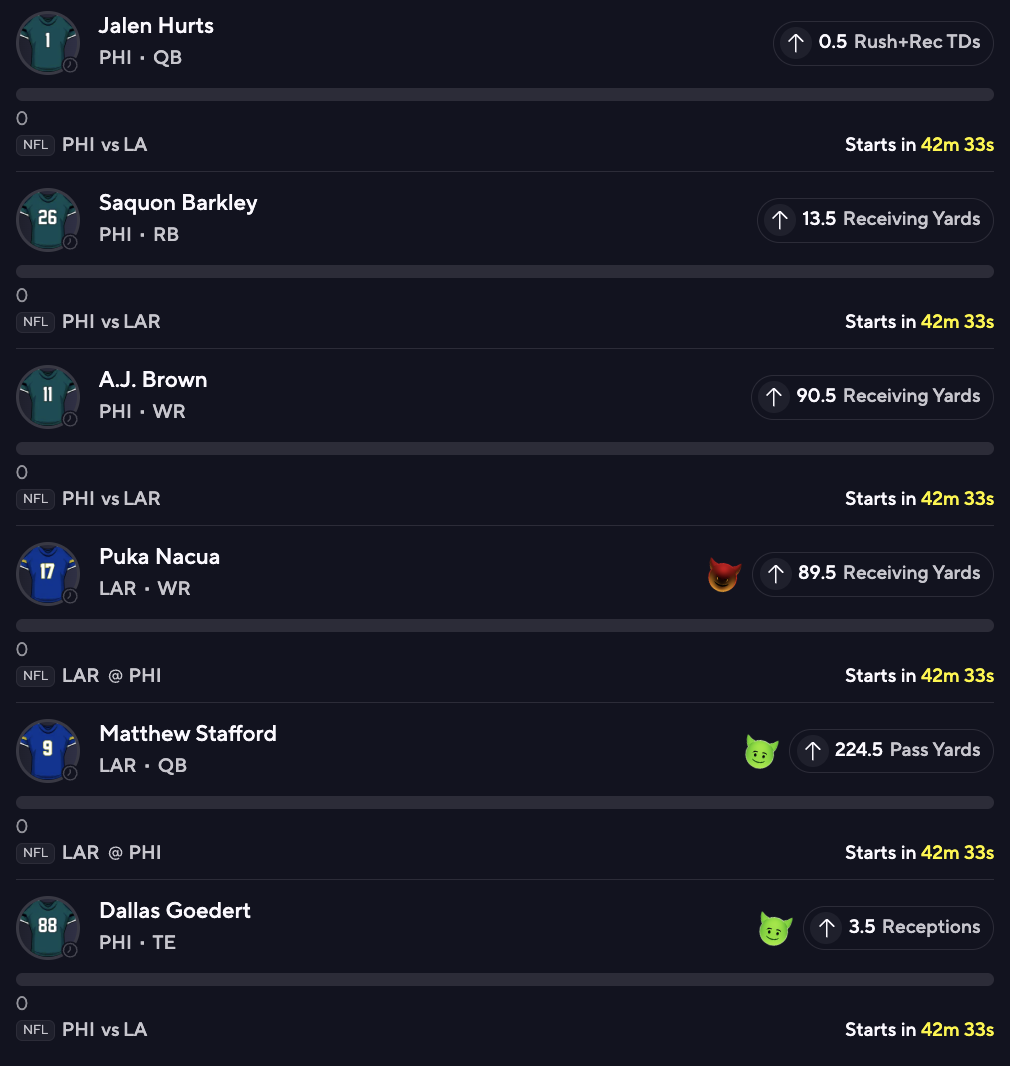Click up arrow on 3.5 Receptions
This screenshot has width=1010, height=1066.
(826, 927)
